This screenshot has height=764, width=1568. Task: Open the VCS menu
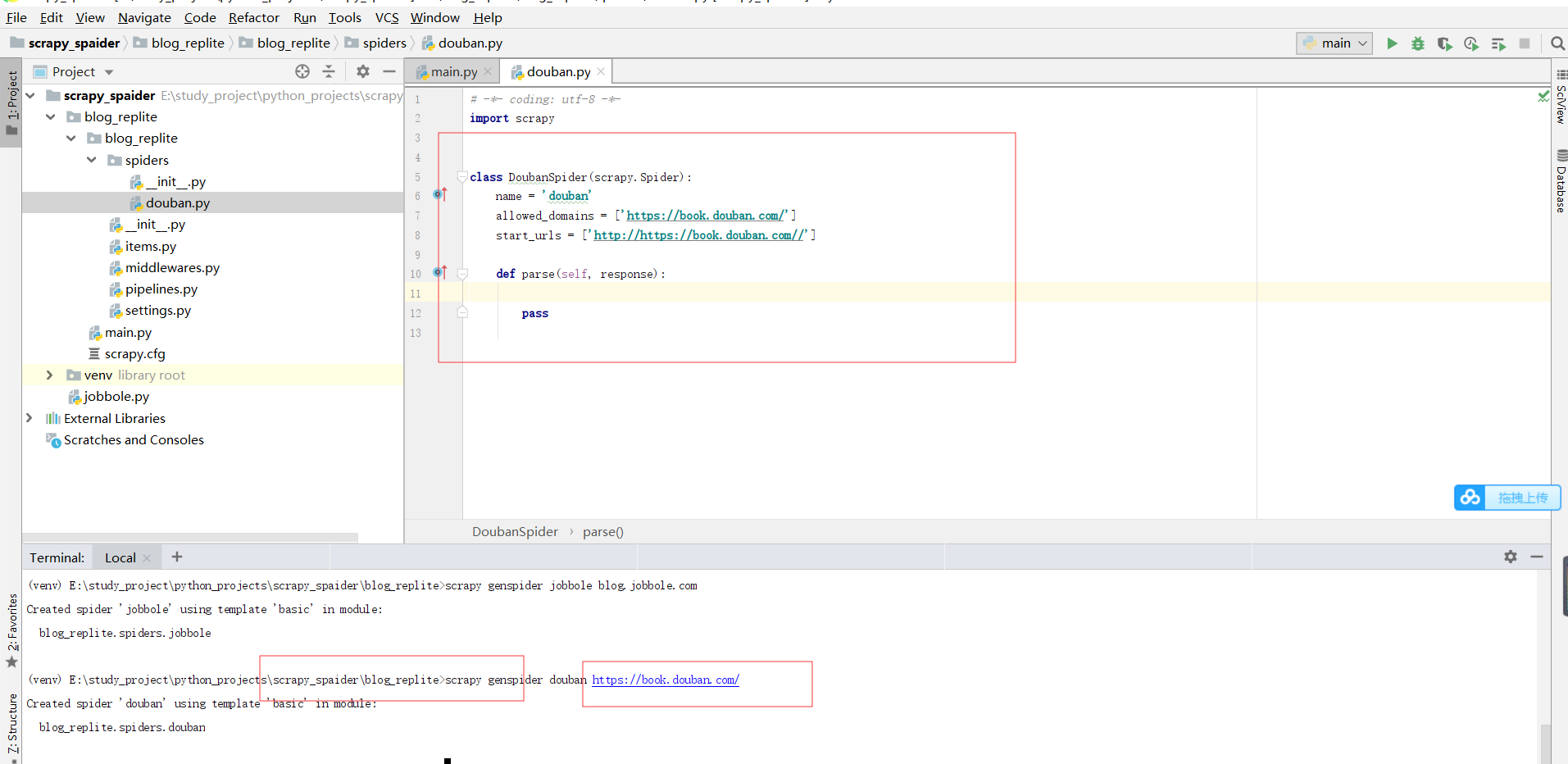pos(387,17)
